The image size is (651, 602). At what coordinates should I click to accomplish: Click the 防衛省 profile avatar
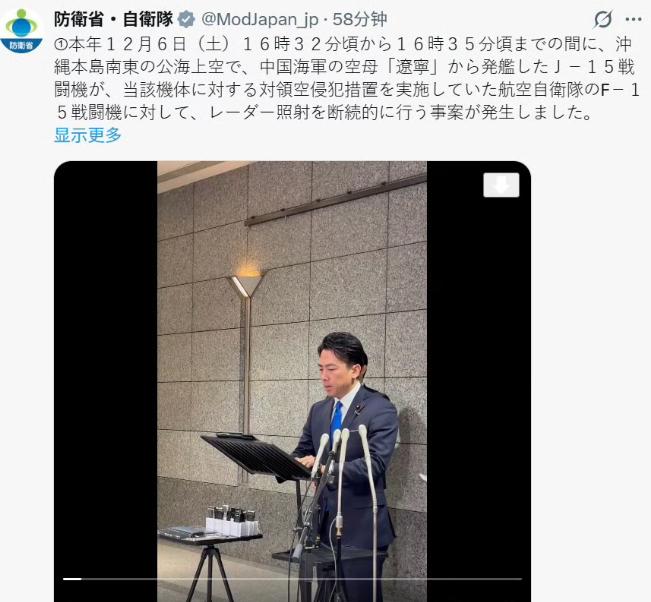click(x=22, y=31)
